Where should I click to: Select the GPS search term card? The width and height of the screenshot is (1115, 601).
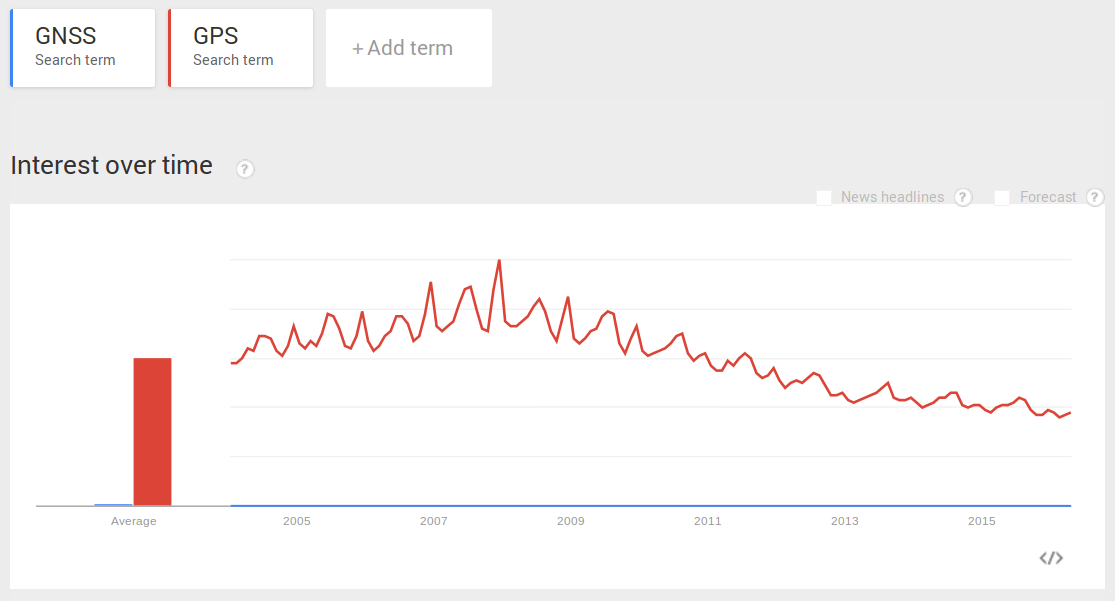(240, 47)
